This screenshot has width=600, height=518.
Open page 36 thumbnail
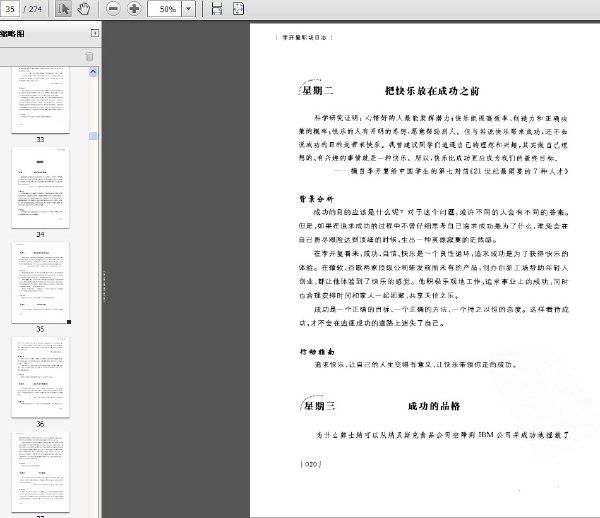coord(41,377)
